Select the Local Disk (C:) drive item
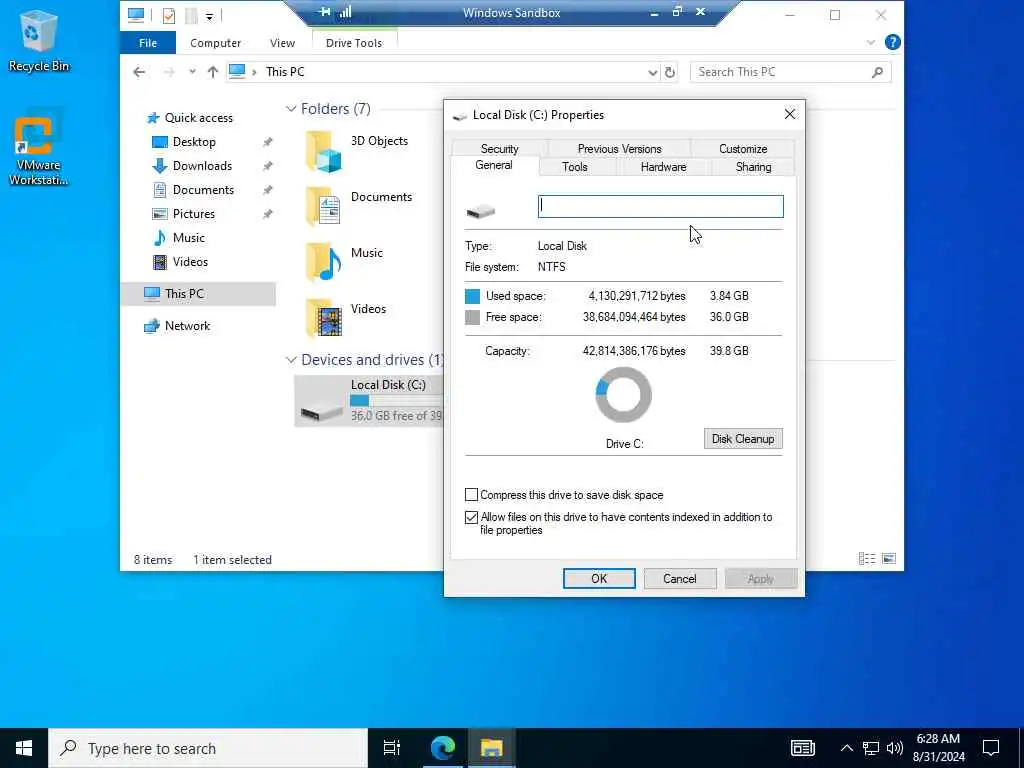 369,400
